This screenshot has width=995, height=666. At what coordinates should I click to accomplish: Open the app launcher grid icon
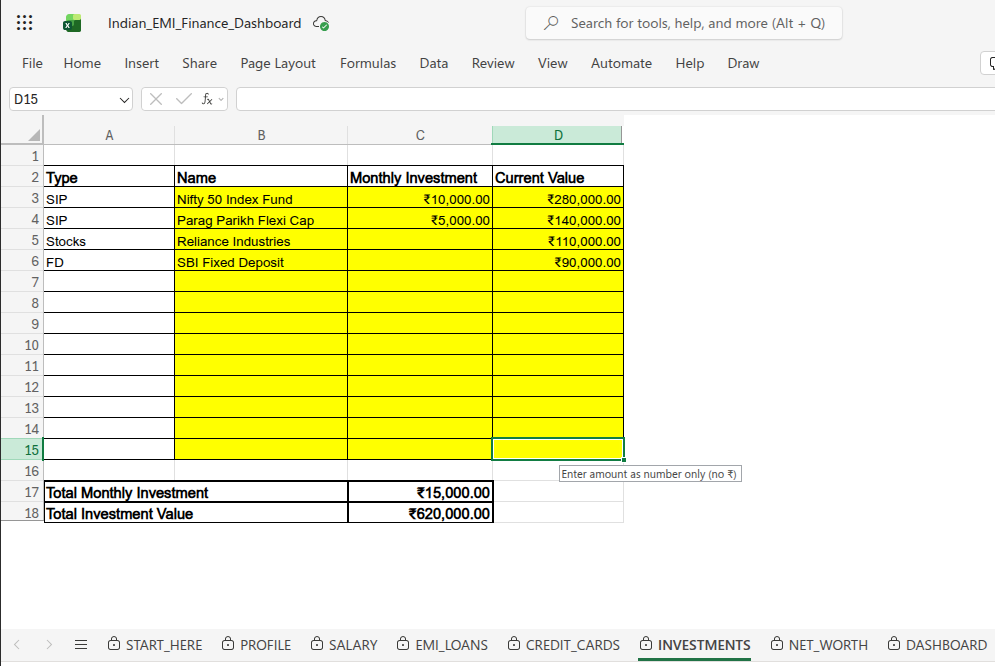tap(24, 23)
